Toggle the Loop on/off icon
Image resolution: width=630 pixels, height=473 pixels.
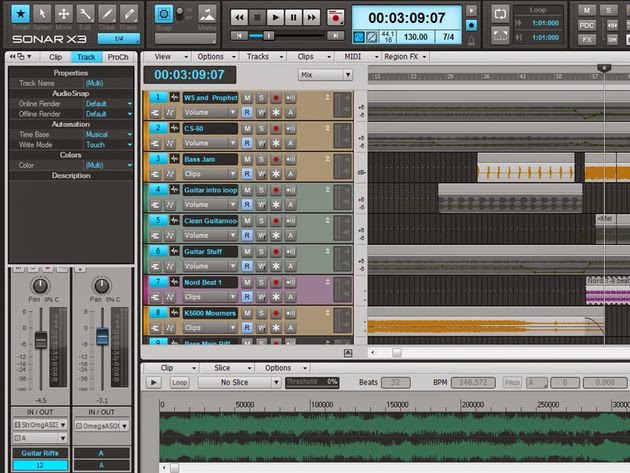(500, 14)
